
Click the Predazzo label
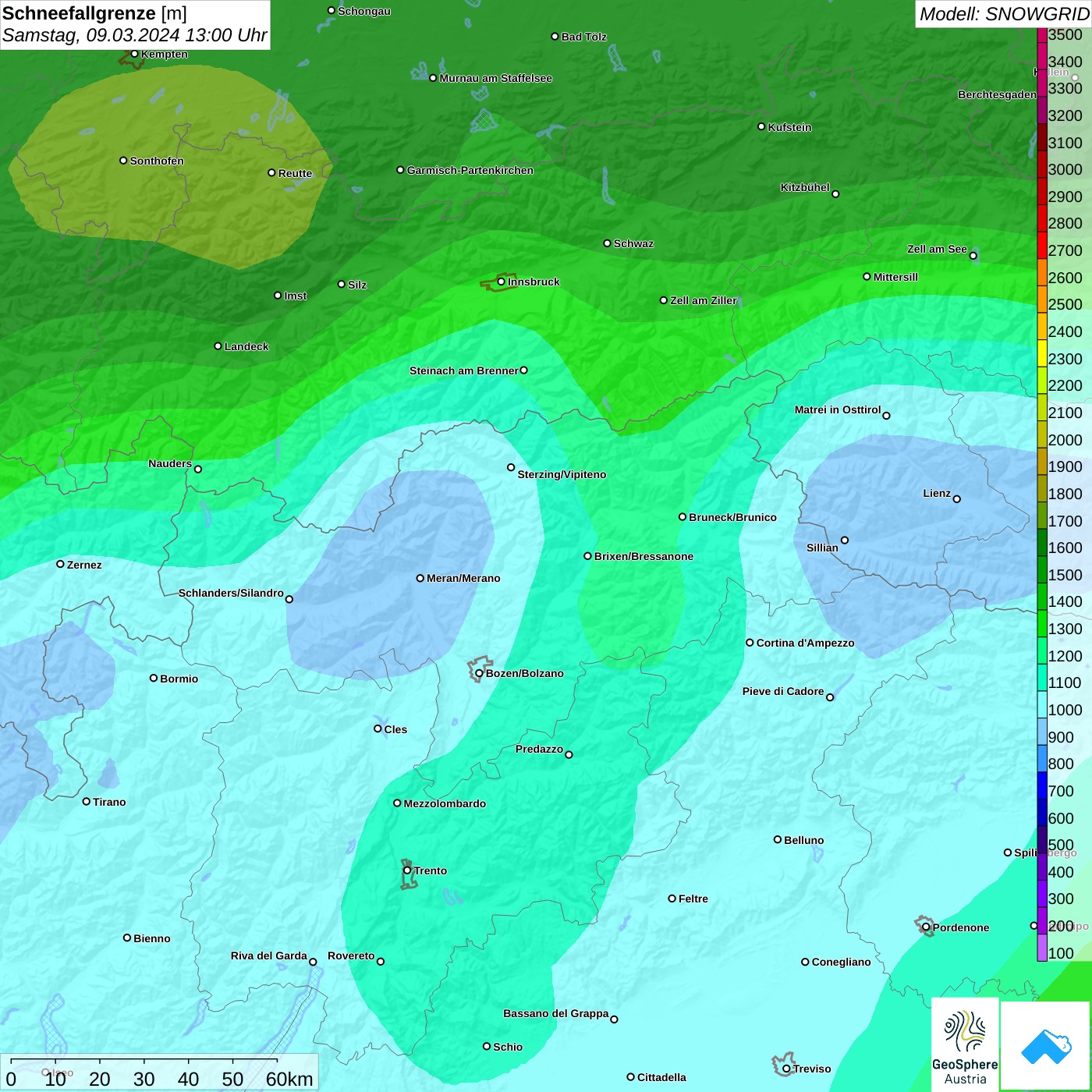pyautogui.click(x=539, y=749)
